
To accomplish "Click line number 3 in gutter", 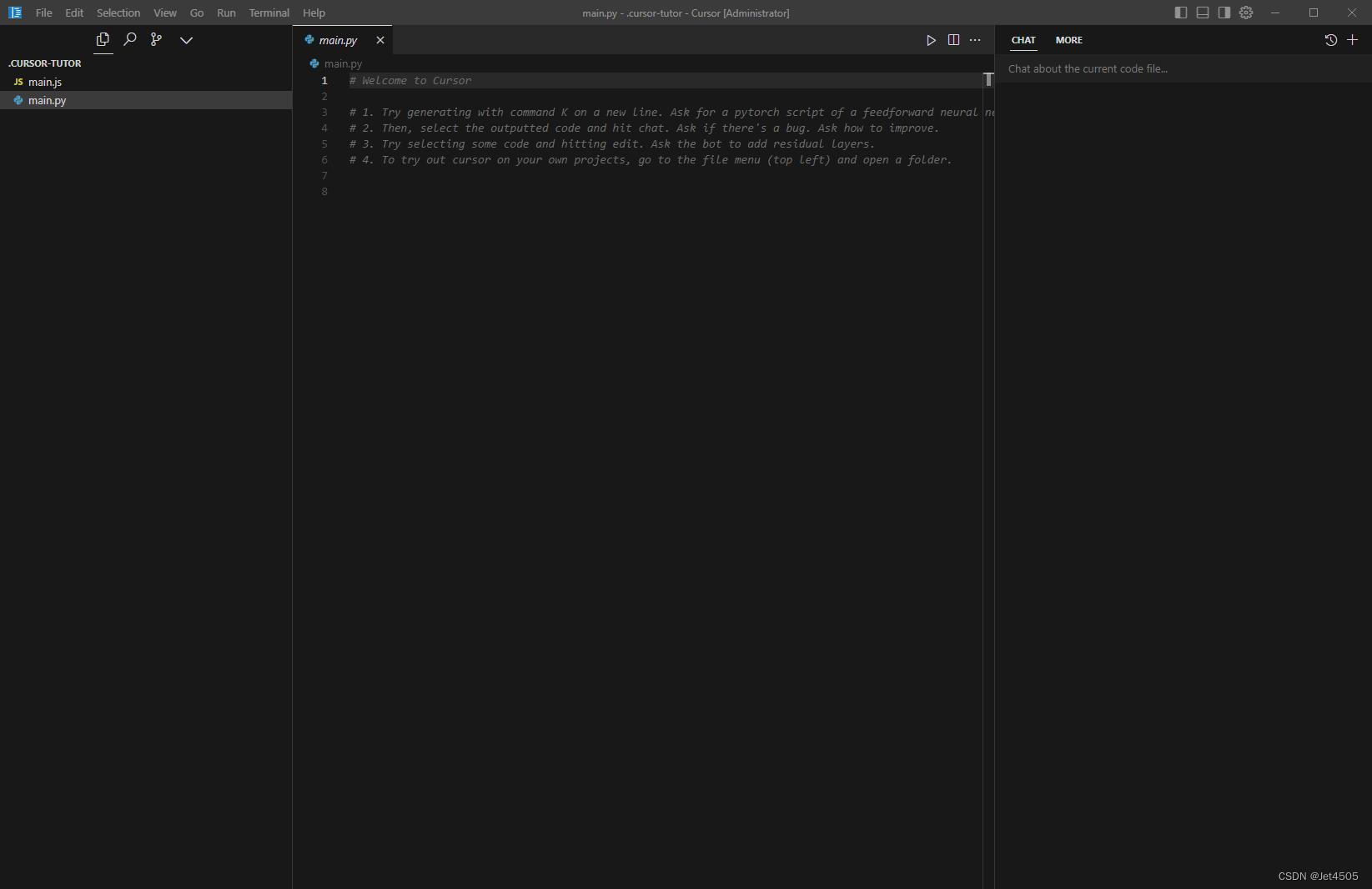I will 324,112.
